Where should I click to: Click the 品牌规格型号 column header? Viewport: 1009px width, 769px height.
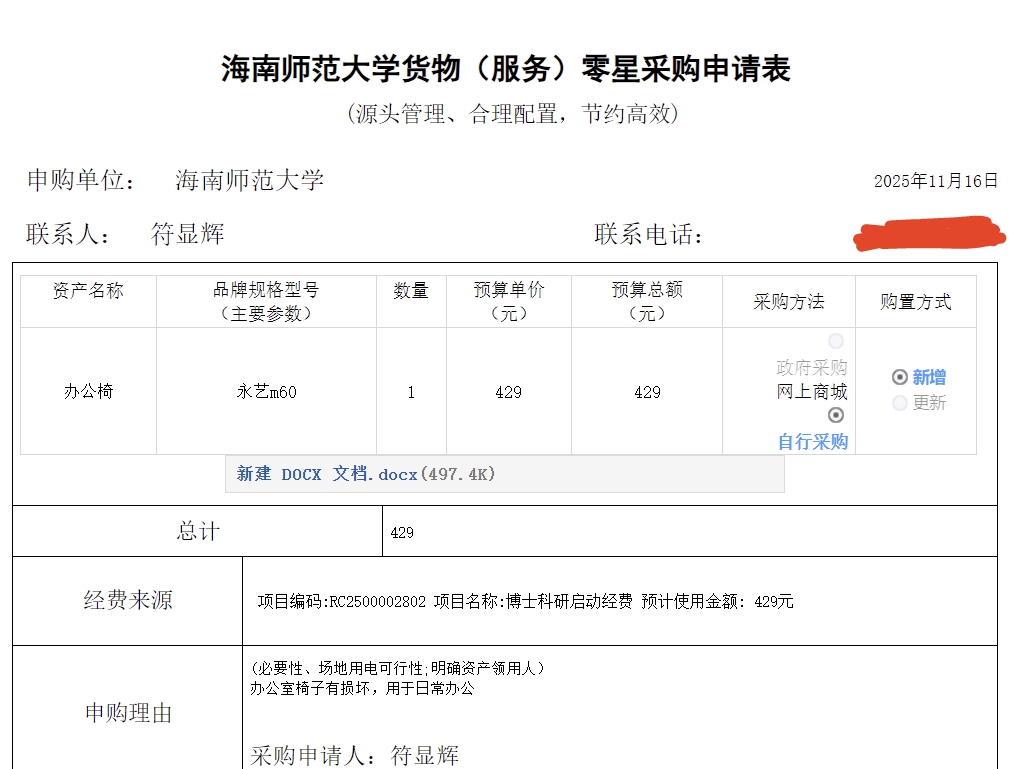(x=266, y=301)
